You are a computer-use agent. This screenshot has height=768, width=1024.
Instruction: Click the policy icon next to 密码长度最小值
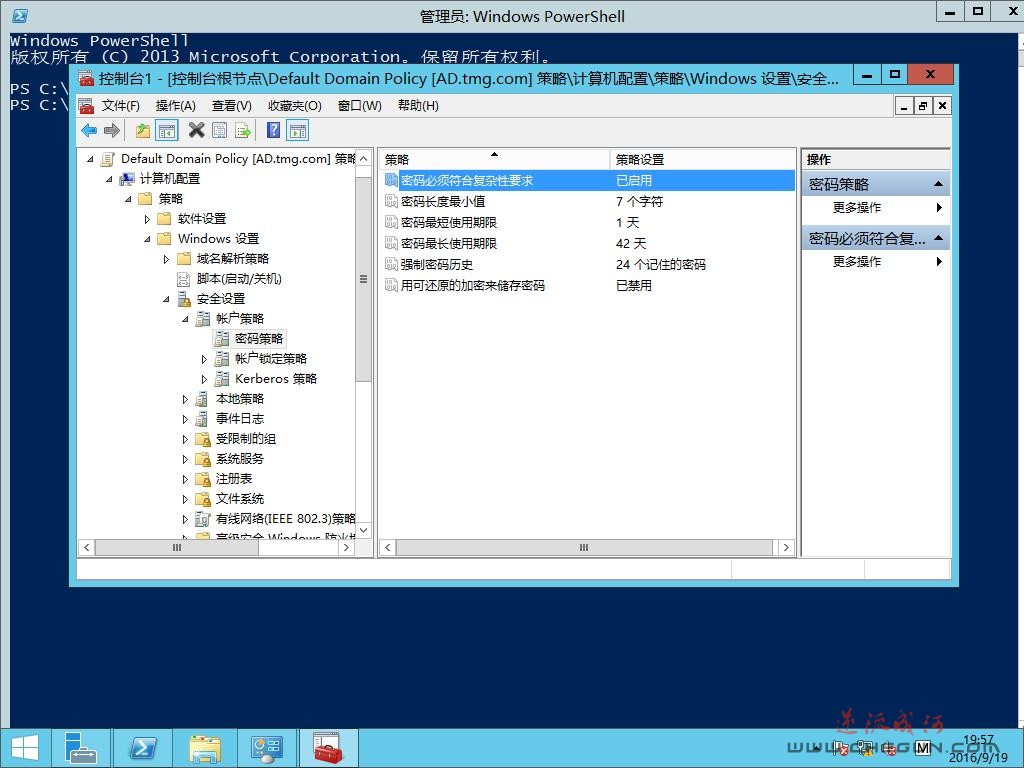[x=391, y=201]
